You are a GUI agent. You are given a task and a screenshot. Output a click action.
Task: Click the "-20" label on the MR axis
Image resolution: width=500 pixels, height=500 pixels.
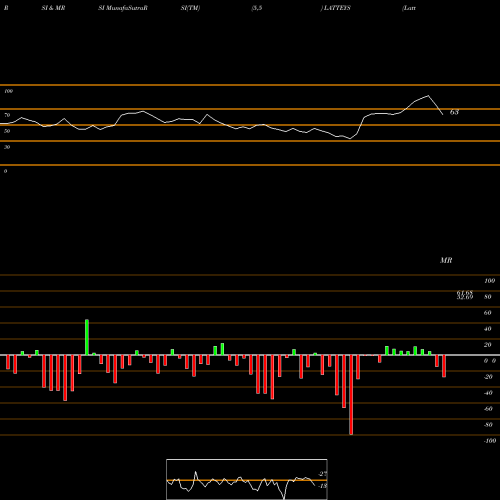point(488,377)
